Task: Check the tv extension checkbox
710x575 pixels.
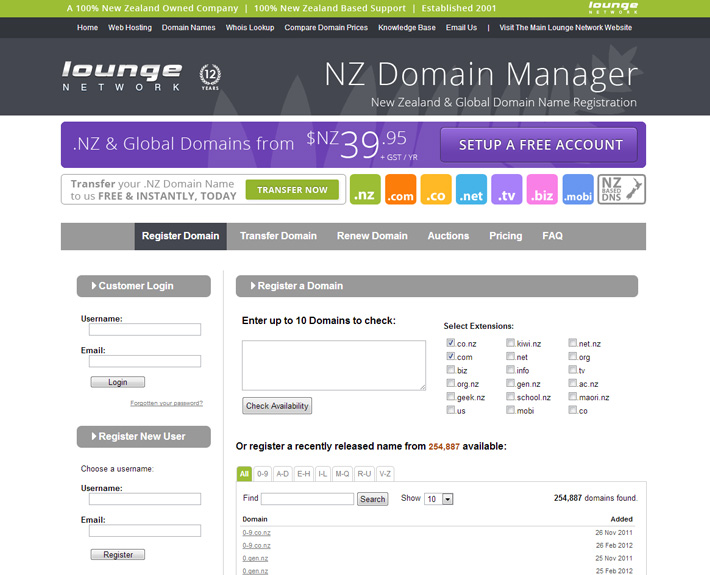Action: point(573,369)
